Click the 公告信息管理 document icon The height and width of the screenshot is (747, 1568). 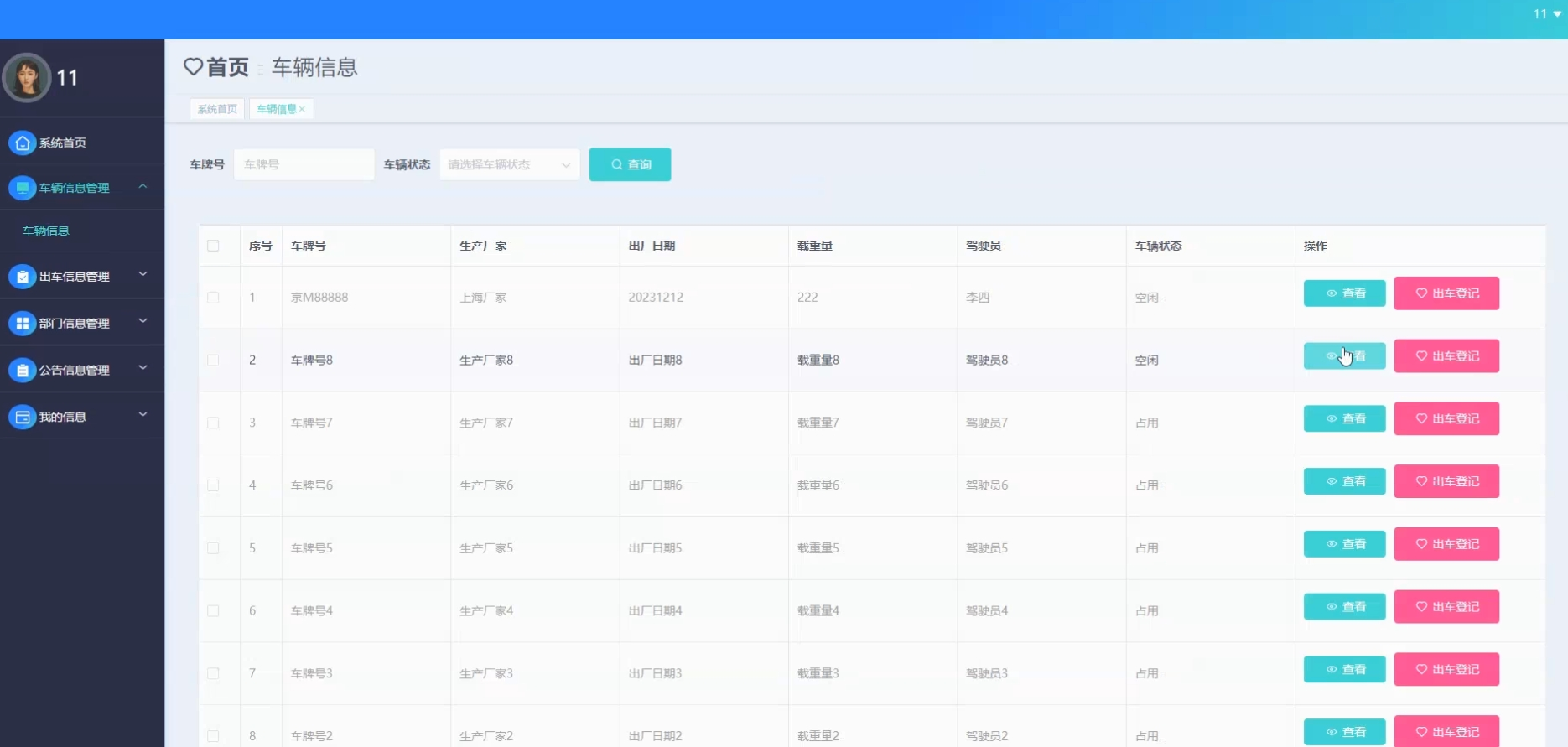tap(23, 370)
